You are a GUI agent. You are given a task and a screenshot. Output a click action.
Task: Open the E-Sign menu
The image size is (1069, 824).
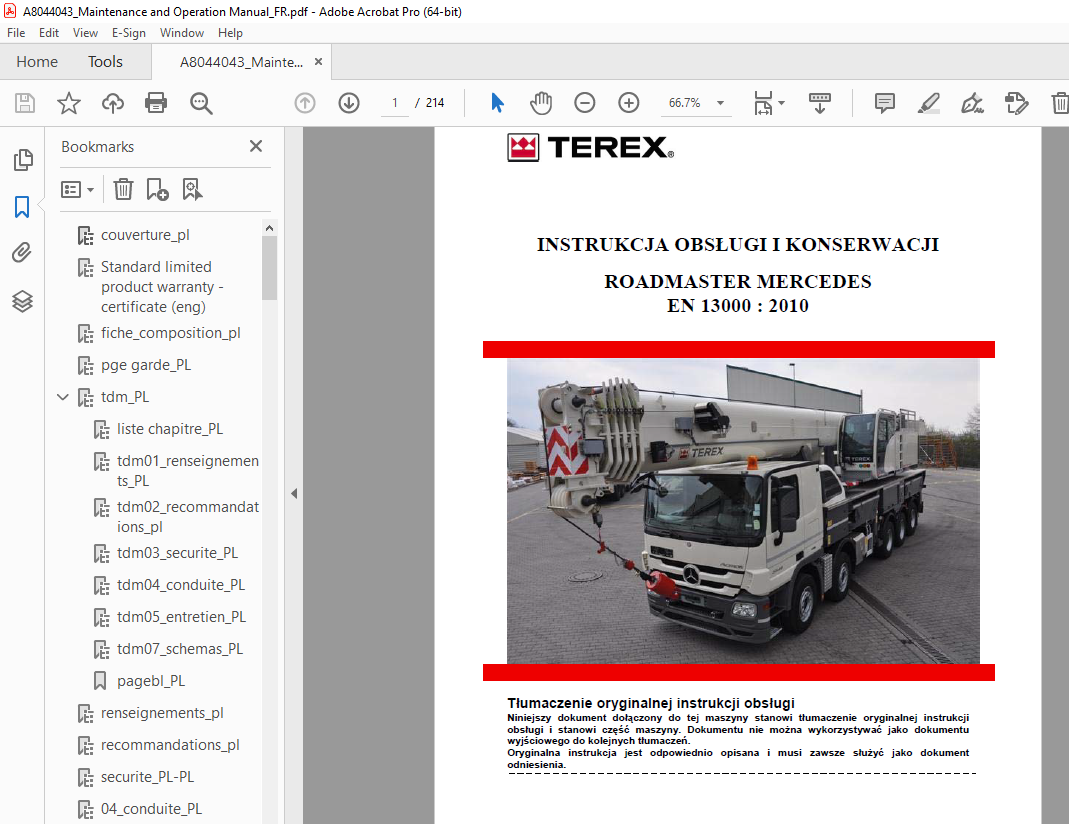[x=129, y=33]
